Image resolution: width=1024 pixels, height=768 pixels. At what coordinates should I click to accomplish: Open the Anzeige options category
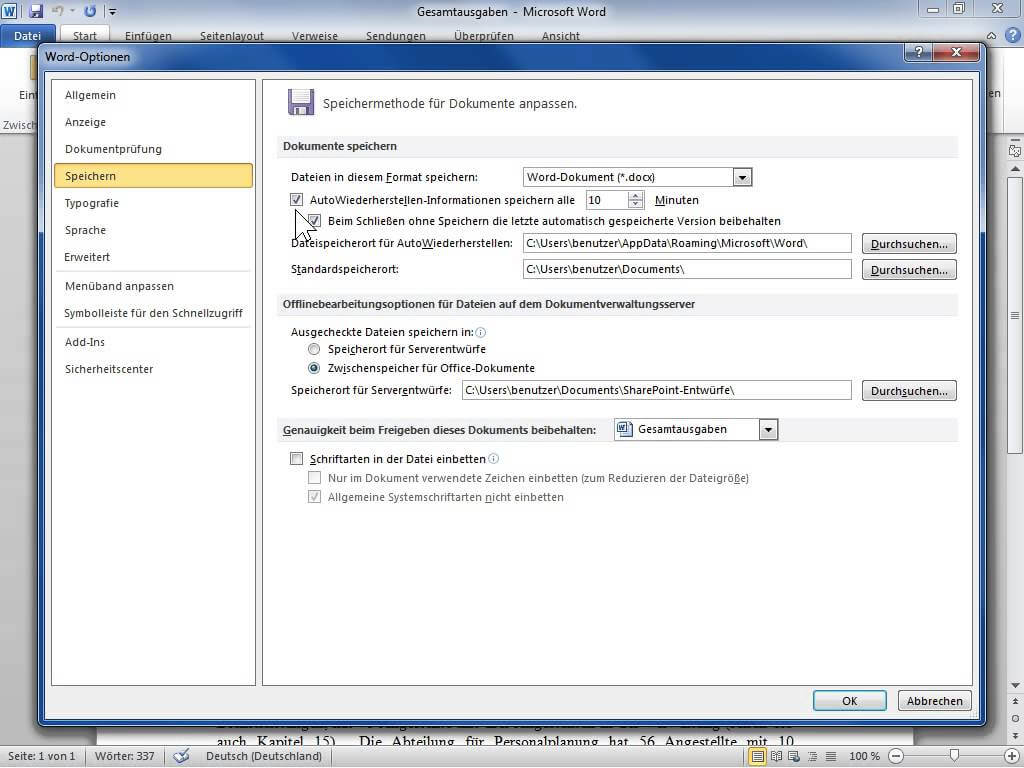tap(153, 122)
